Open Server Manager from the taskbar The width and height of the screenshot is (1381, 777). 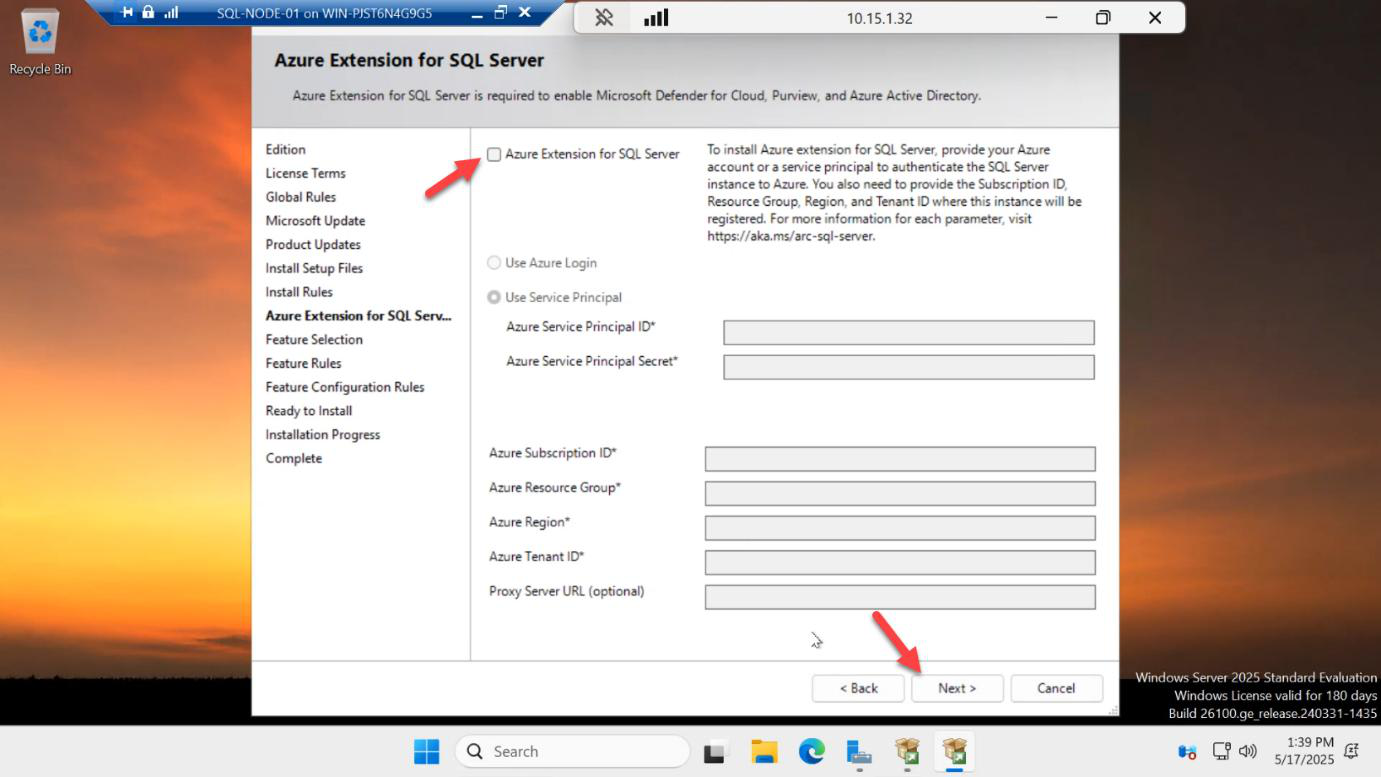(x=859, y=752)
